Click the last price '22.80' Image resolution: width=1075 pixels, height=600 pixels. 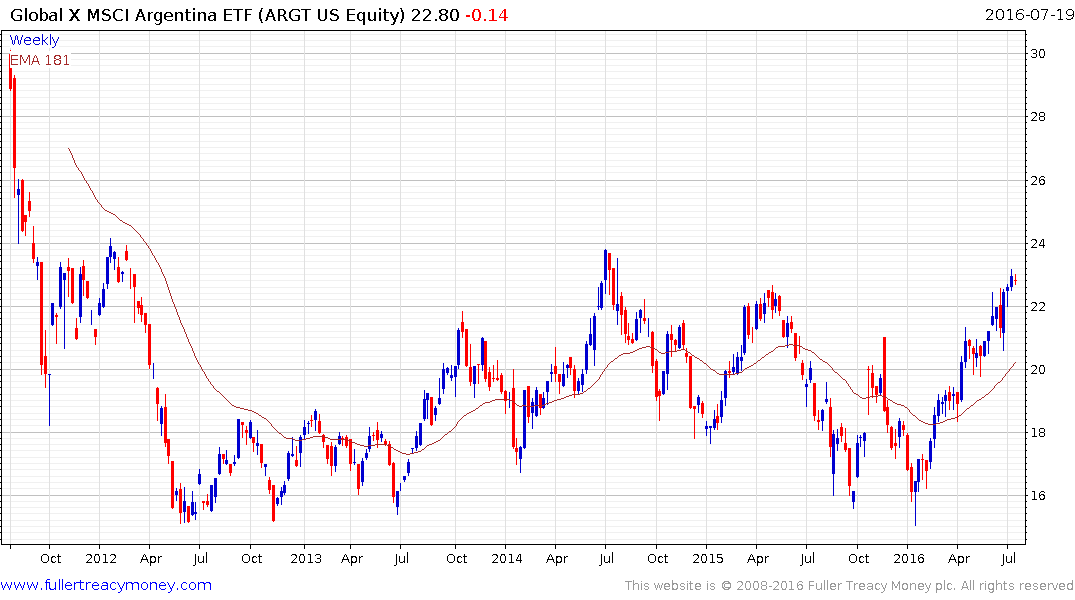[435, 15]
